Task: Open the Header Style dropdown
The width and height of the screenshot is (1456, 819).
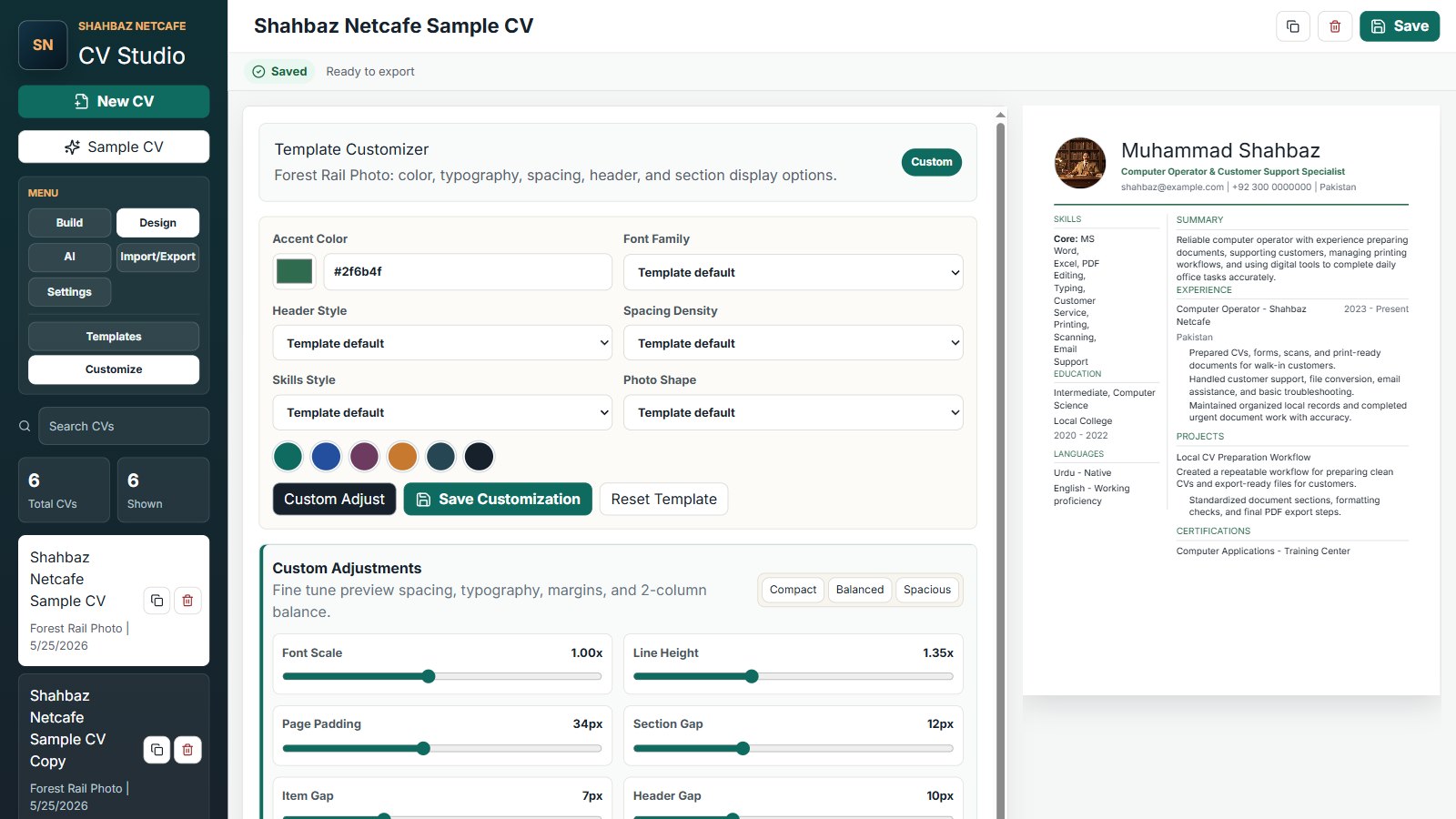Action: pos(442,343)
